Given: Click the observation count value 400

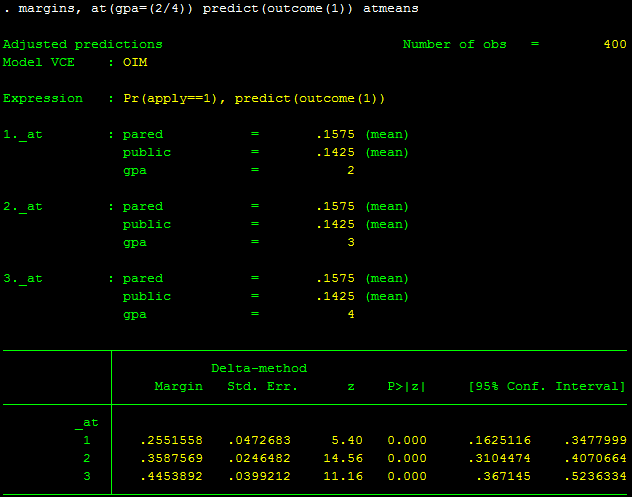Looking at the screenshot, I should tap(615, 44).
